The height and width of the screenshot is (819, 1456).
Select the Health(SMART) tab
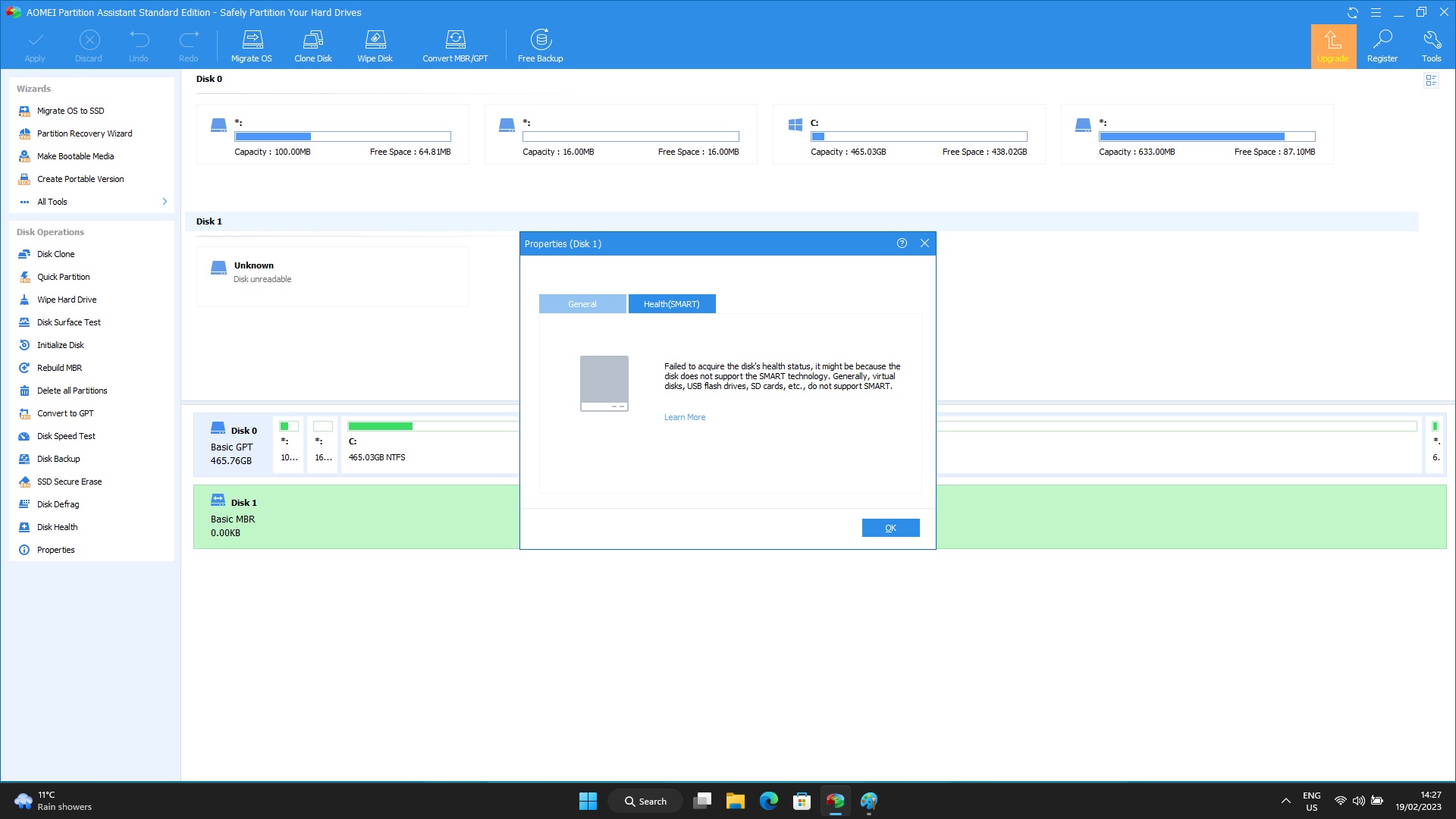click(x=672, y=304)
